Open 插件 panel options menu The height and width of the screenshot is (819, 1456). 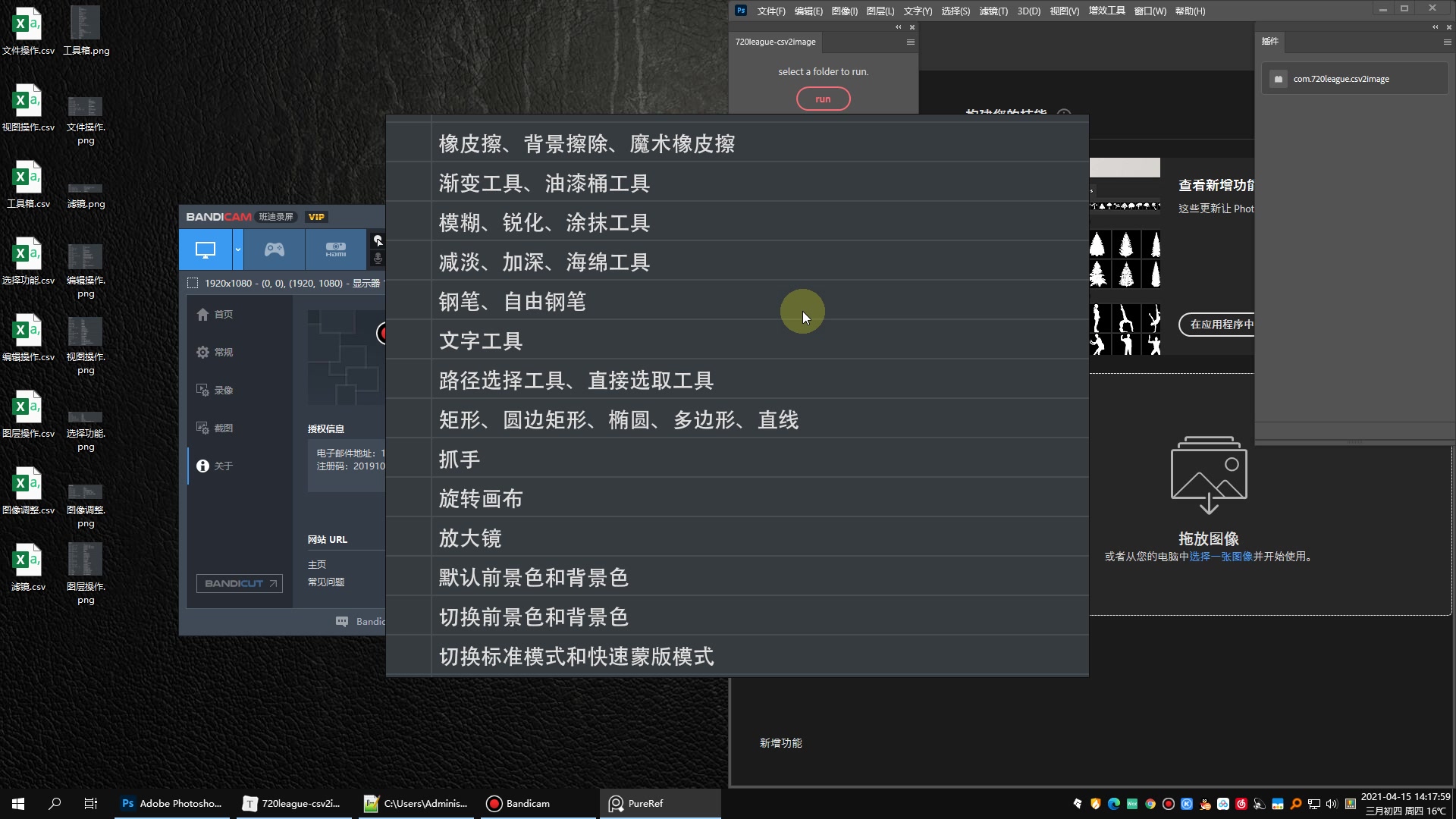tap(1447, 42)
